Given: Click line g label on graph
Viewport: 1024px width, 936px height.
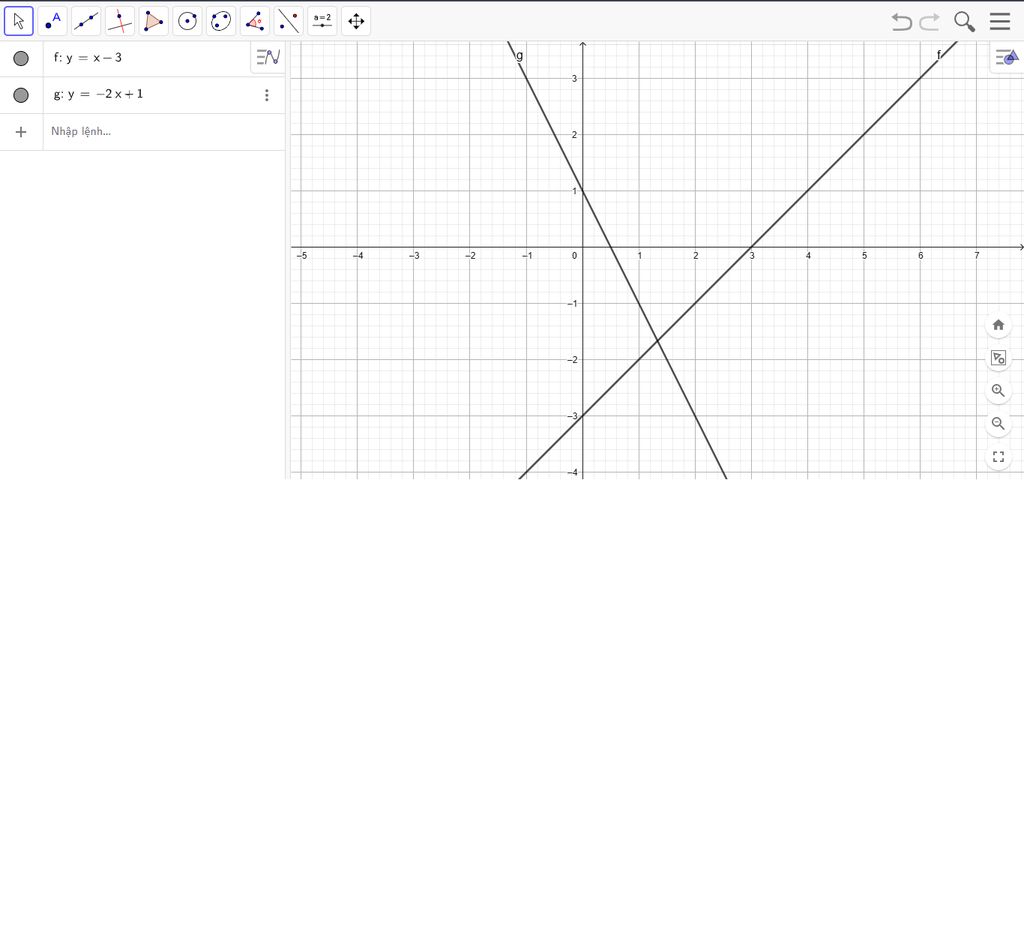Looking at the screenshot, I should [x=520, y=56].
